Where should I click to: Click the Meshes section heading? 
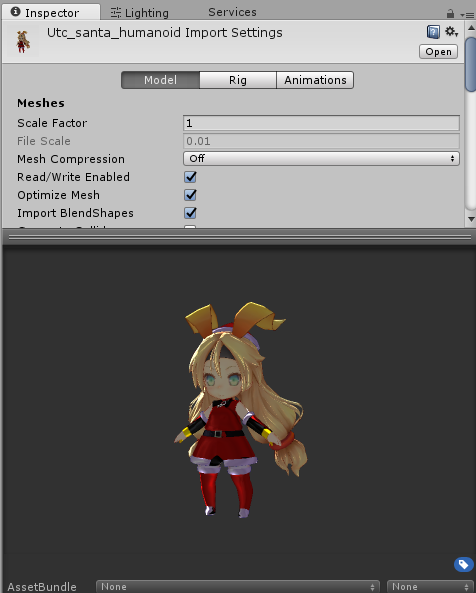tap(41, 103)
